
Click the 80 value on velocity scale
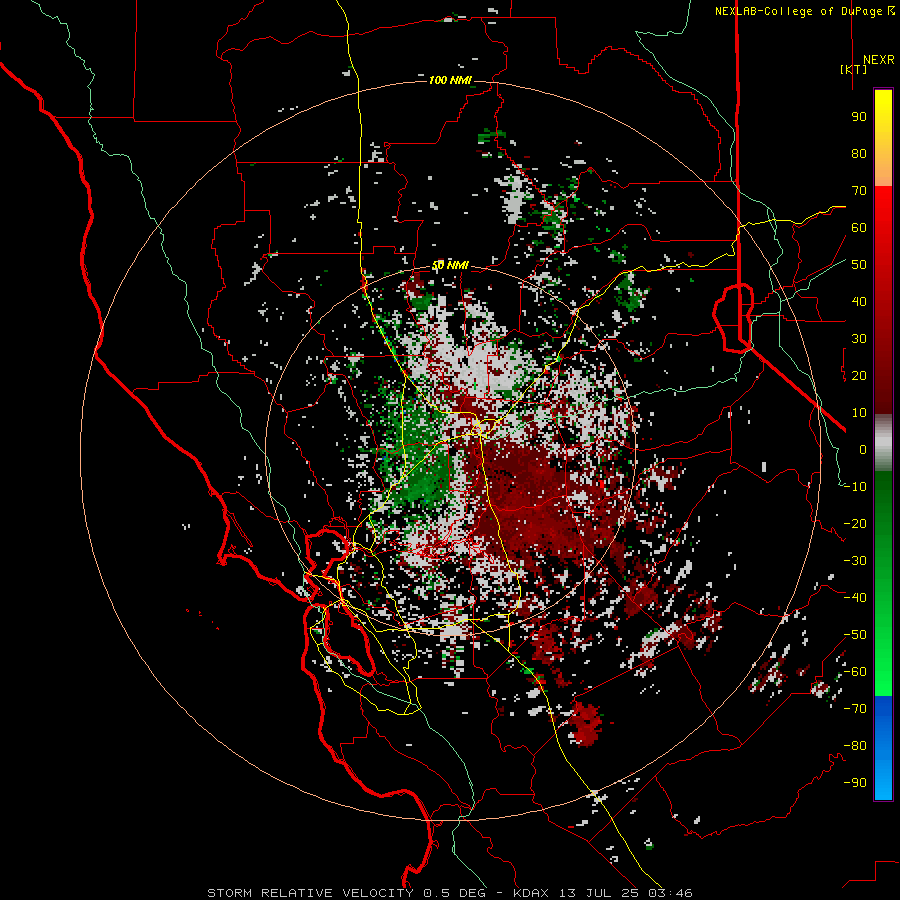click(859, 153)
